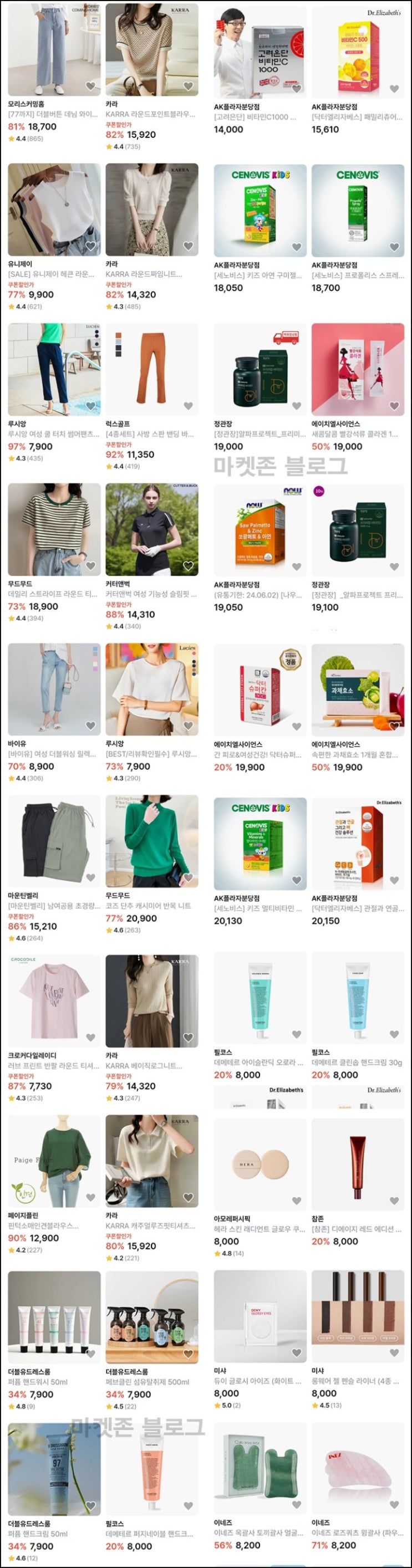Open 참존 디에이지 레드 에디션 product
The image size is (412, 1568).
358,1163
